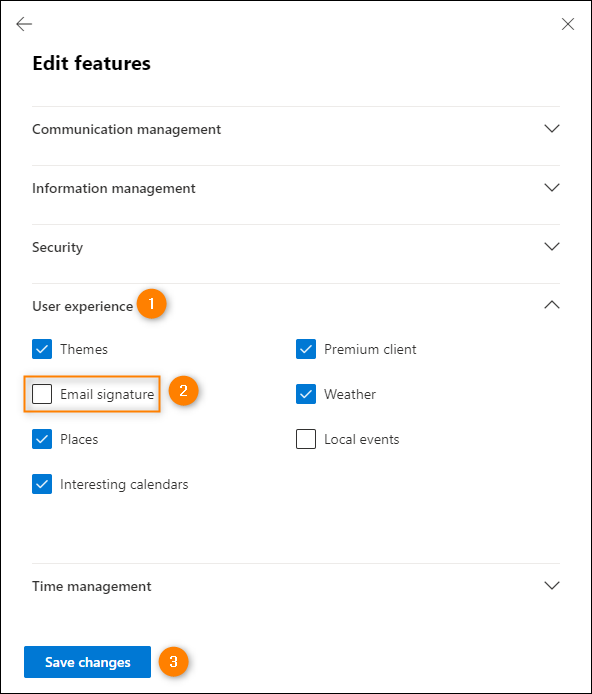The width and height of the screenshot is (592, 694).
Task: Check the Local events checkbox
Action: pos(306,439)
